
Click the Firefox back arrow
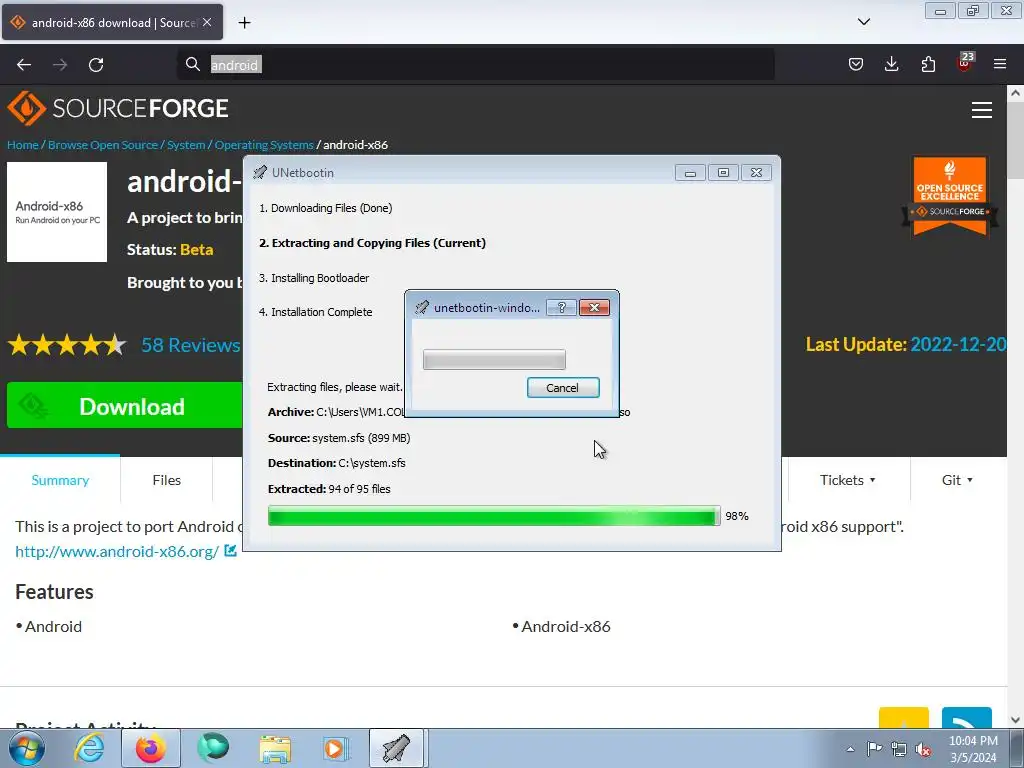[24, 65]
